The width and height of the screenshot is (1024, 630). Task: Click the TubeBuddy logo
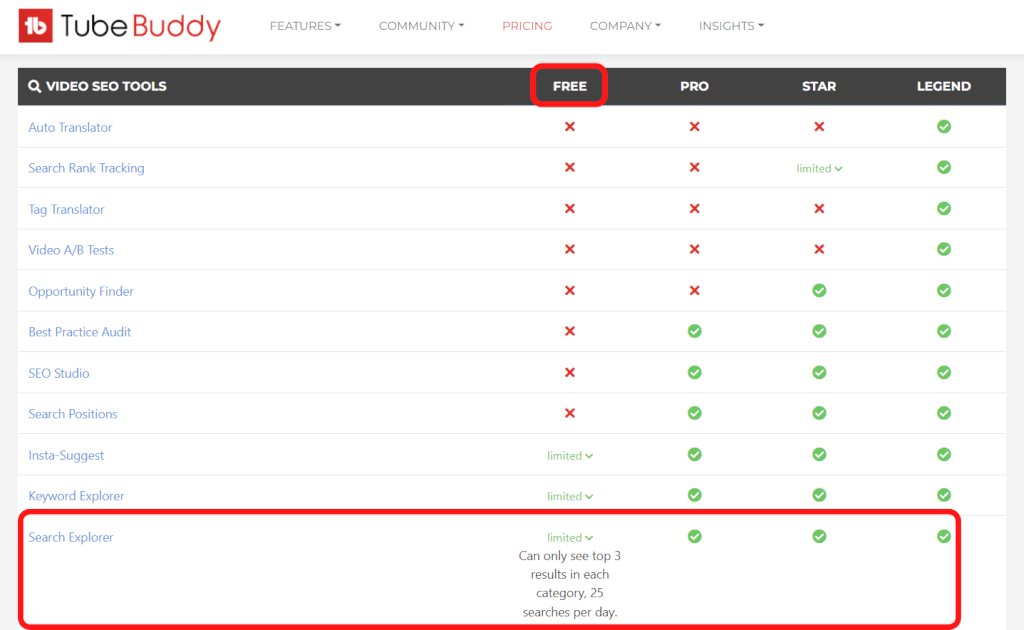(x=120, y=26)
